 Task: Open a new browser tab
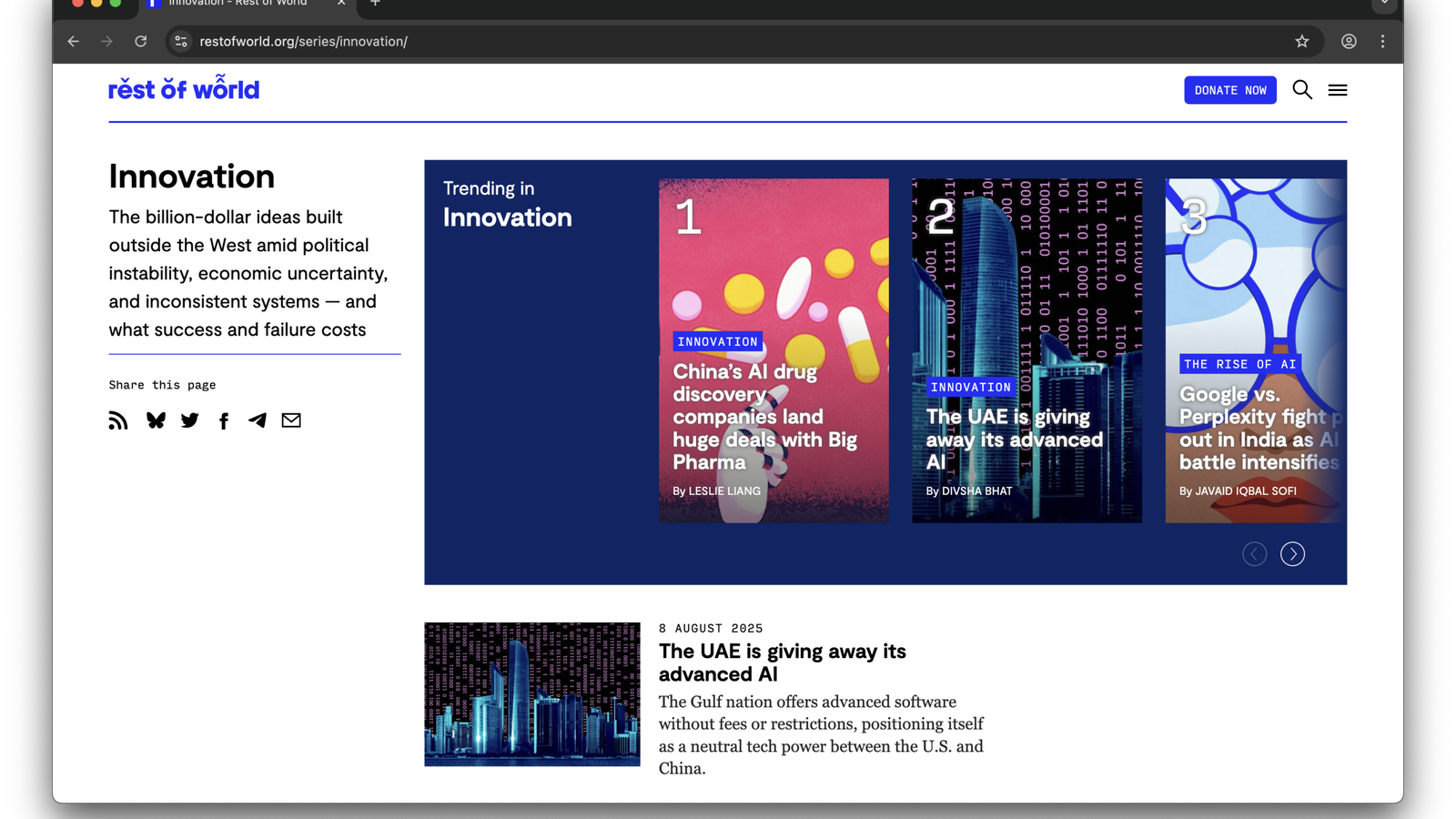375,3
